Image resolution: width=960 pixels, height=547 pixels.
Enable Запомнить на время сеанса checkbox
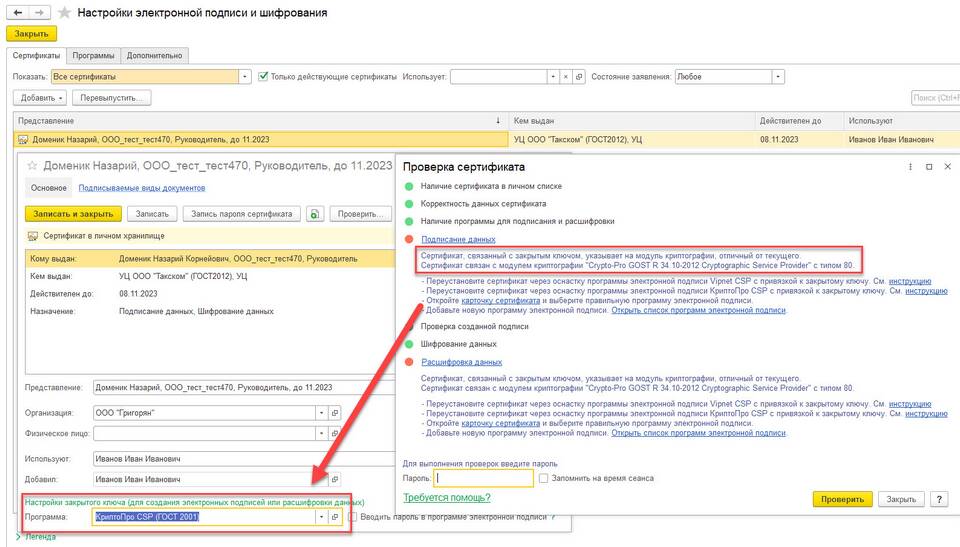543,478
